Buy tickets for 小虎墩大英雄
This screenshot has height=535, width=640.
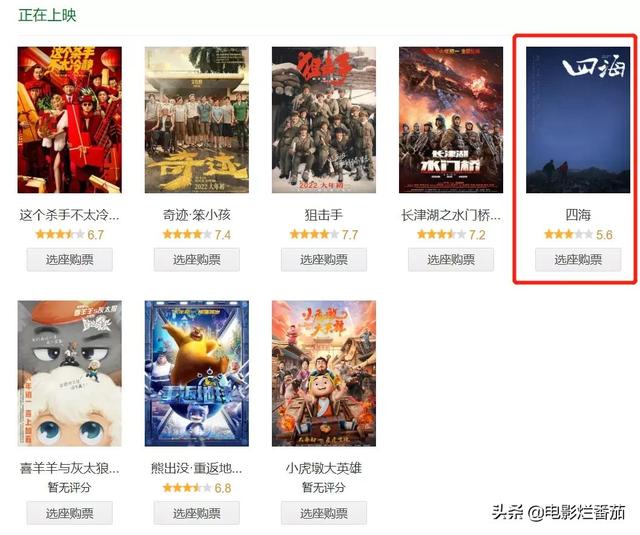(x=324, y=513)
